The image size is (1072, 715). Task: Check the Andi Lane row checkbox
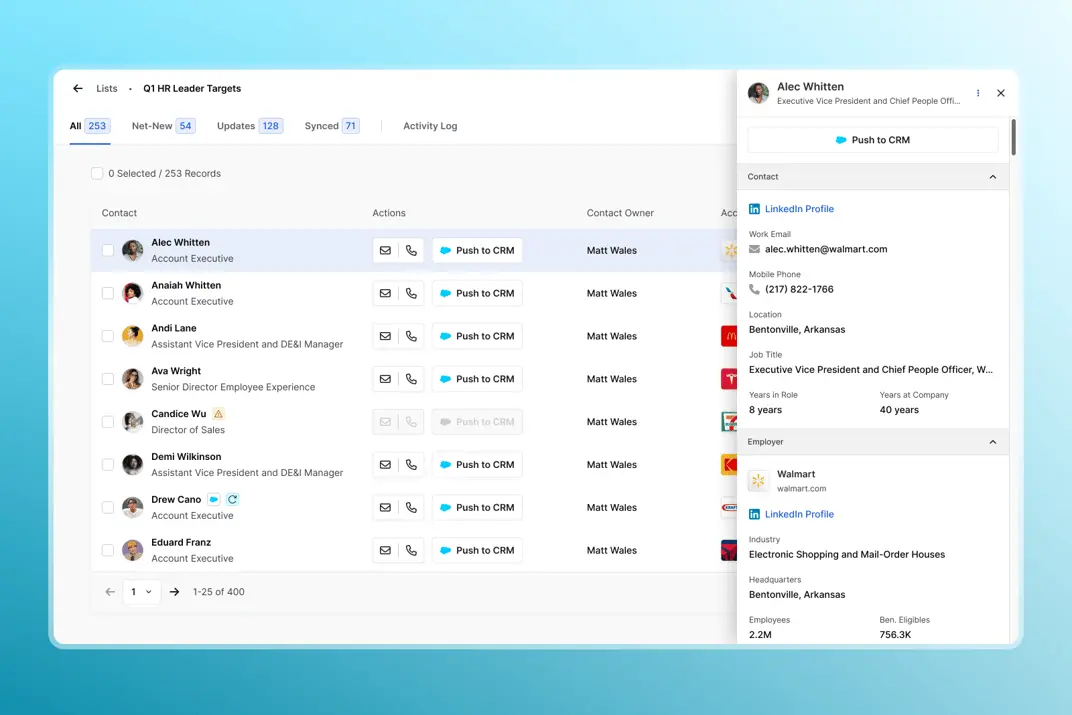tap(108, 336)
